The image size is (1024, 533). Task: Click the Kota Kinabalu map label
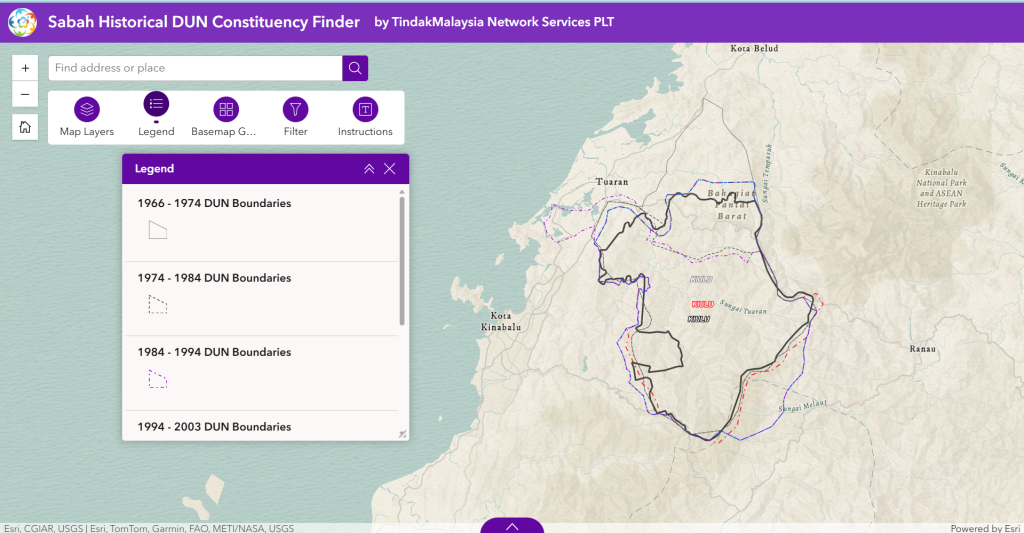click(499, 321)
